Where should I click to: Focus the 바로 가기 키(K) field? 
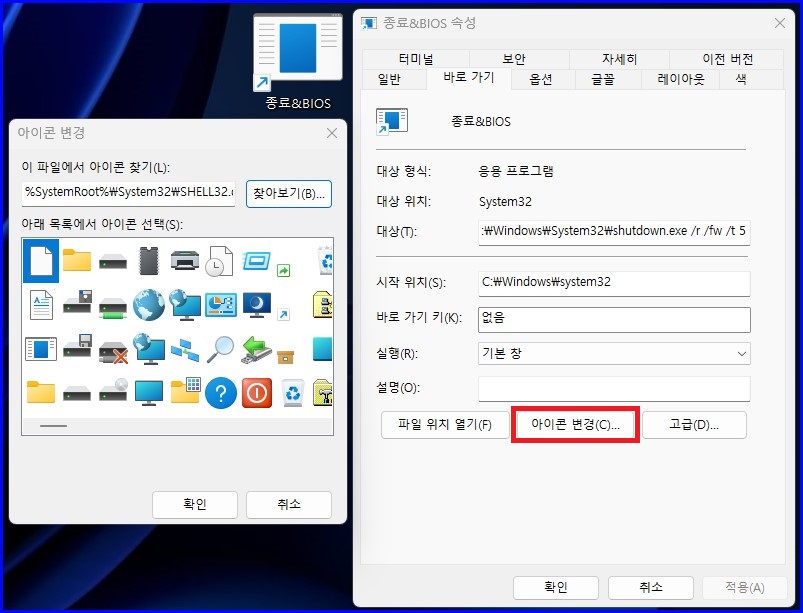coord(614,320)
